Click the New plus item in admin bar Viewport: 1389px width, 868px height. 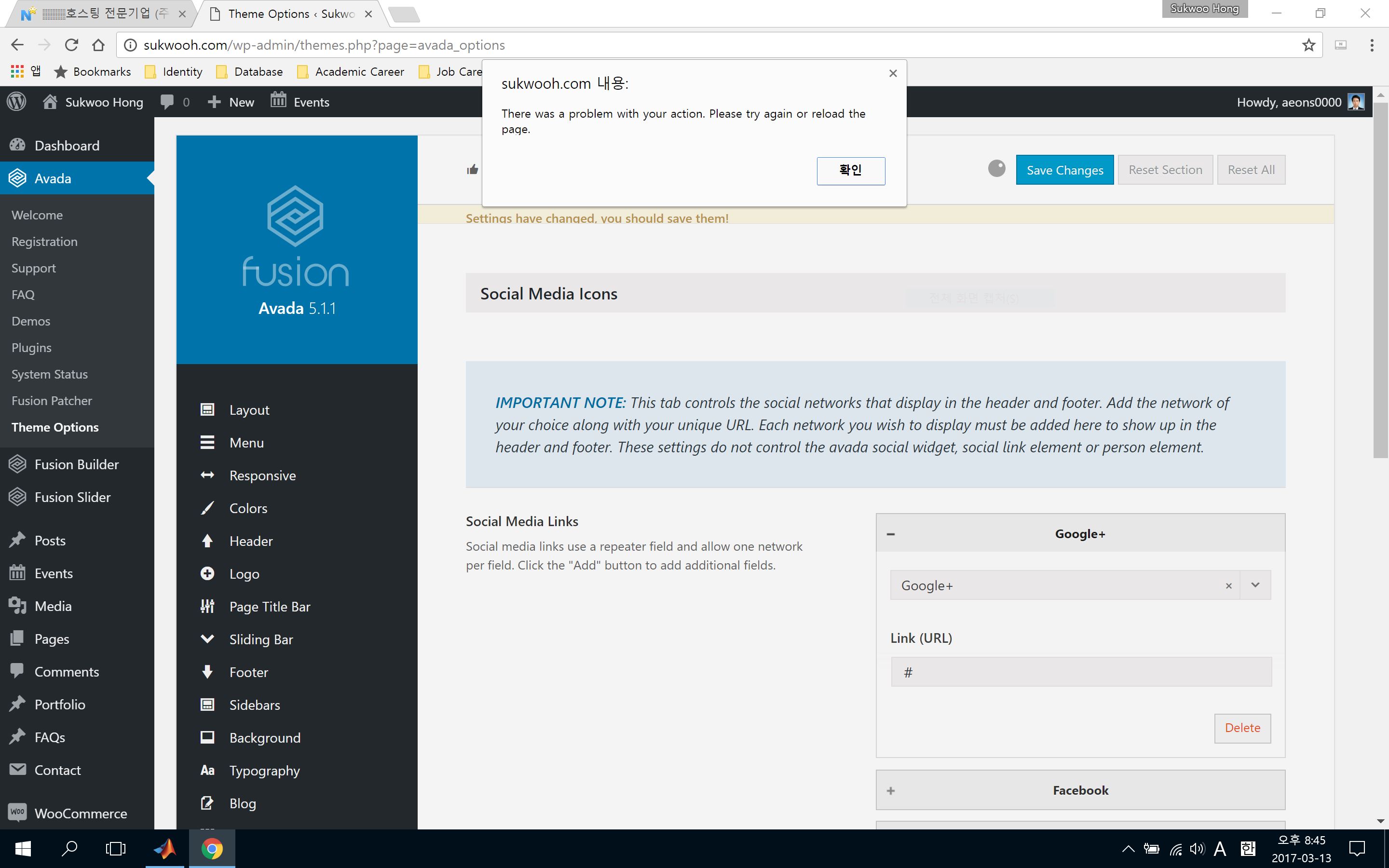point(231,102)
